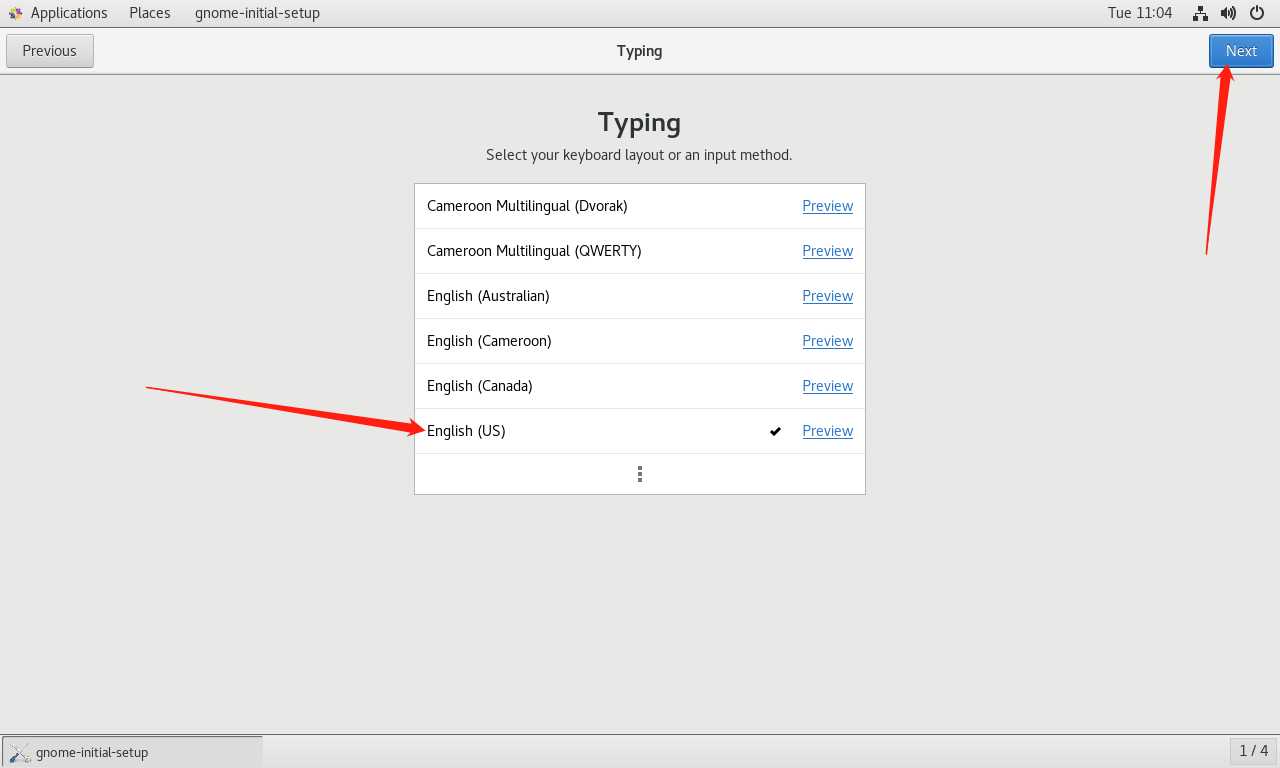This screenshot has width=1280, height=768.
Task: Click the Tue 11:04 clock
Action: [1140, 13]
